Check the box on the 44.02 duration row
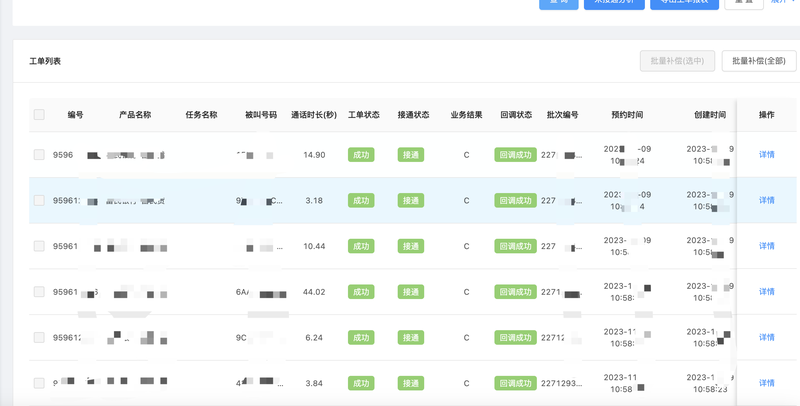 39,292
